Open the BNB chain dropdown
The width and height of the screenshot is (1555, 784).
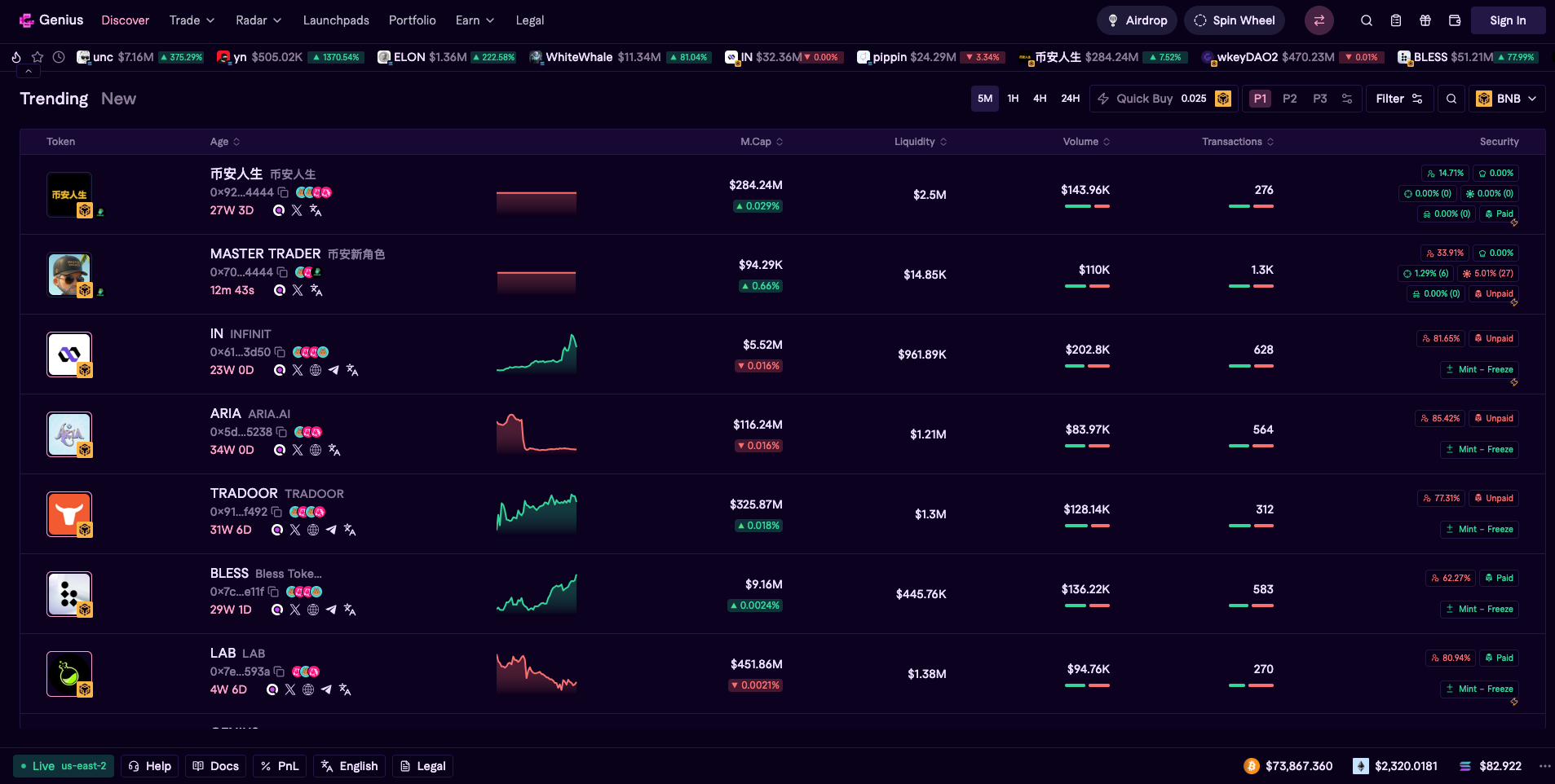click(x=1507, y=99)
